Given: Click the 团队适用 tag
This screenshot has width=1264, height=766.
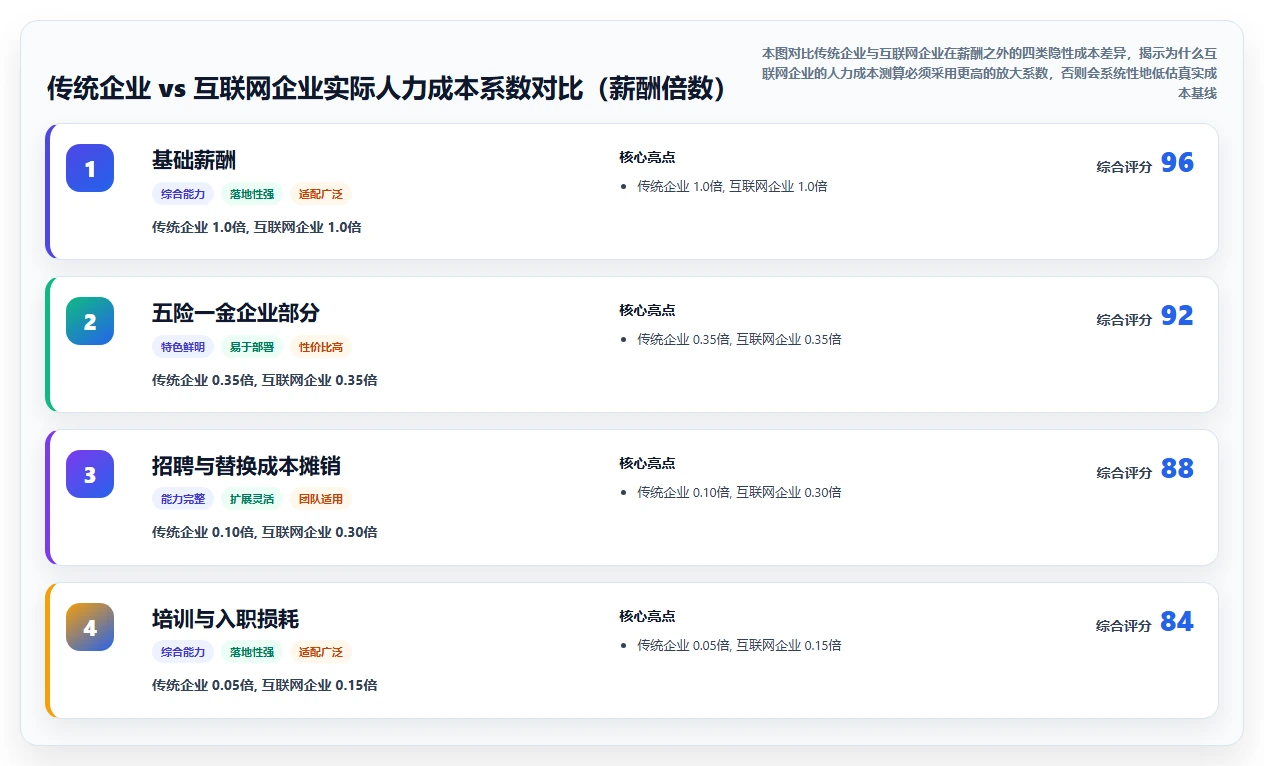Looking at the screenshot, I should coord(321,499).
